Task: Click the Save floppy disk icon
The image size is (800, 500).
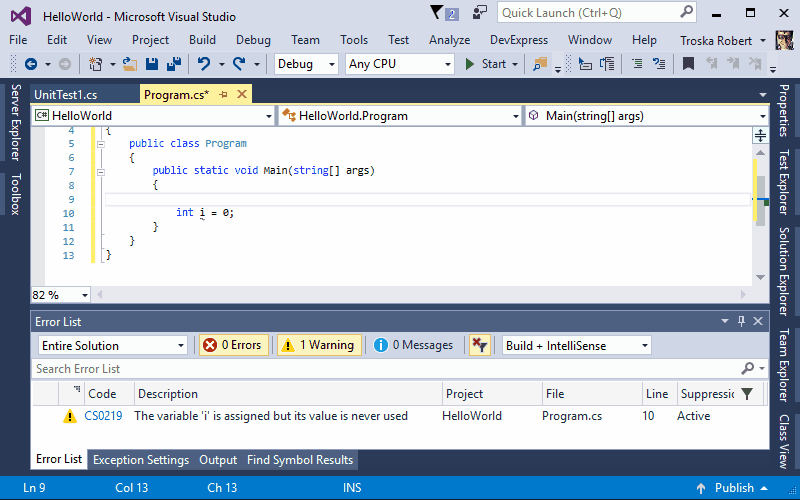Action: (x=152, y=64)
